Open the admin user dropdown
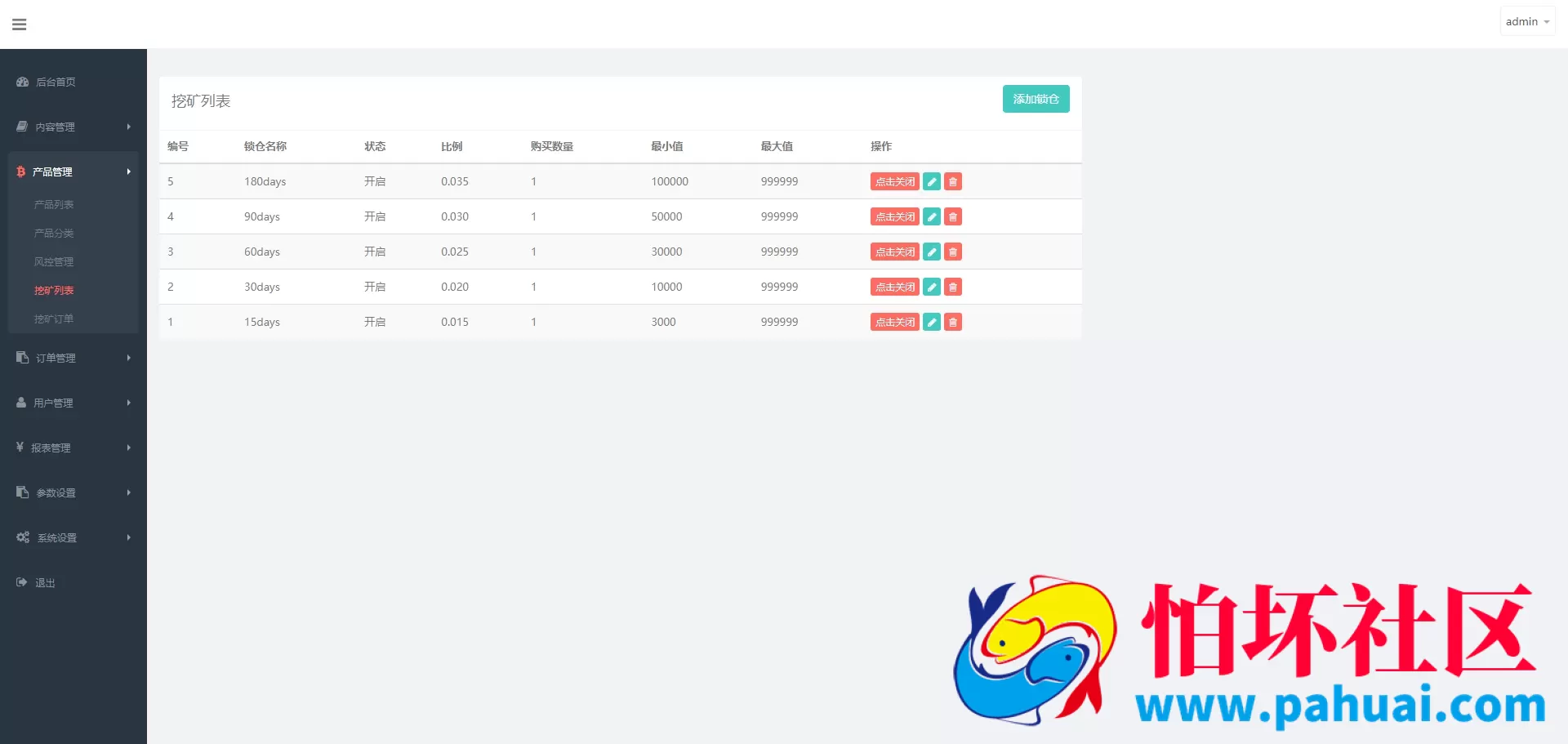 1526,22
